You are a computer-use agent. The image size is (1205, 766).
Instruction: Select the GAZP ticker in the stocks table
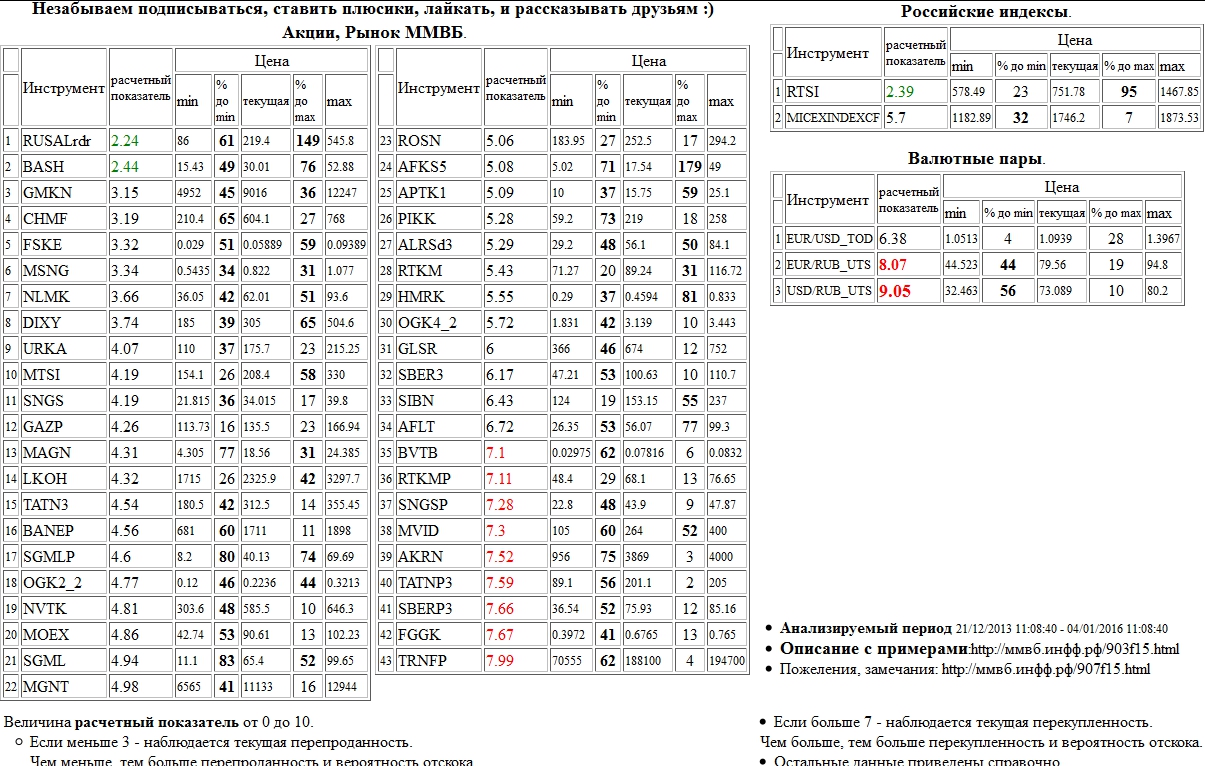pyautogui.click(x=43, y=427)
